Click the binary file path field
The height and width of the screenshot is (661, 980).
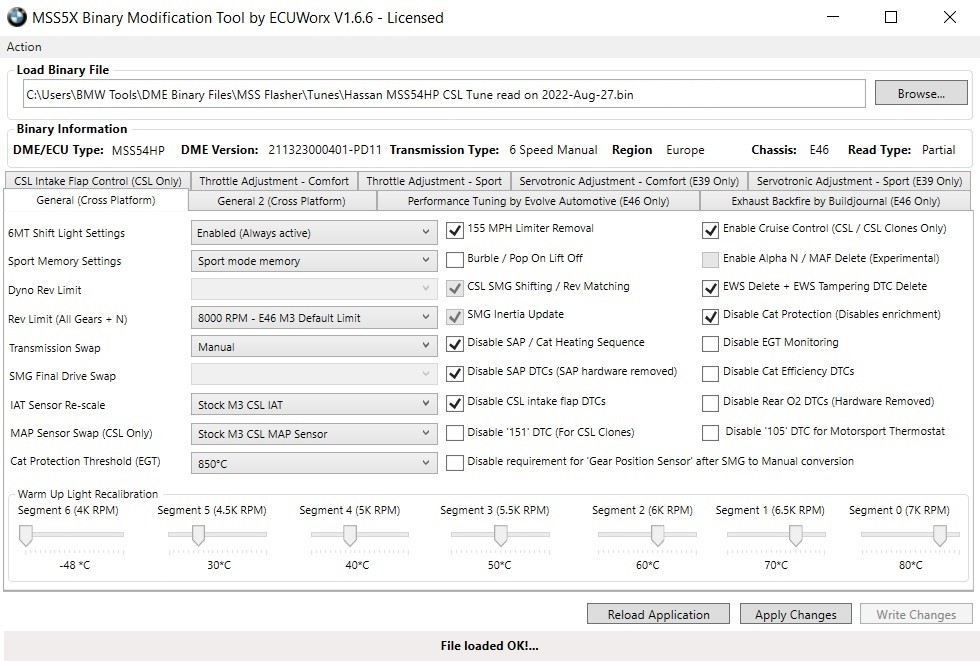point(444,94)
